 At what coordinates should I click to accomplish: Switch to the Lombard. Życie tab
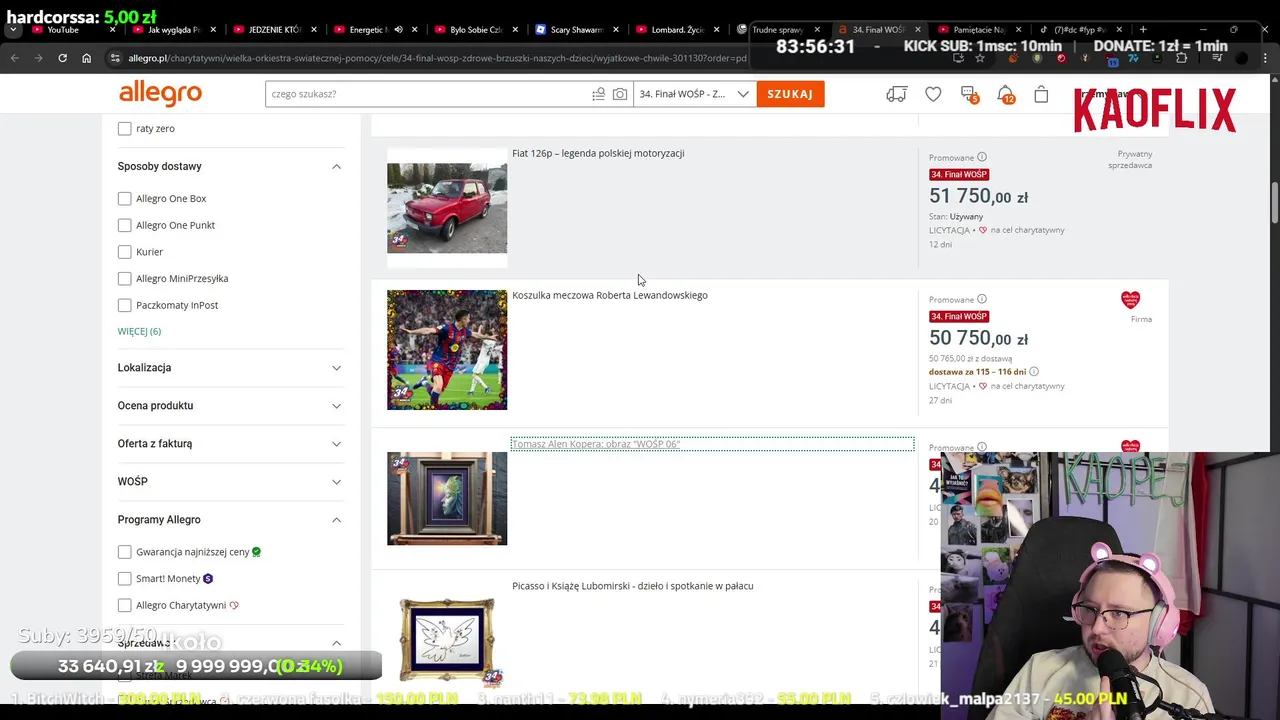coord(677,30)
